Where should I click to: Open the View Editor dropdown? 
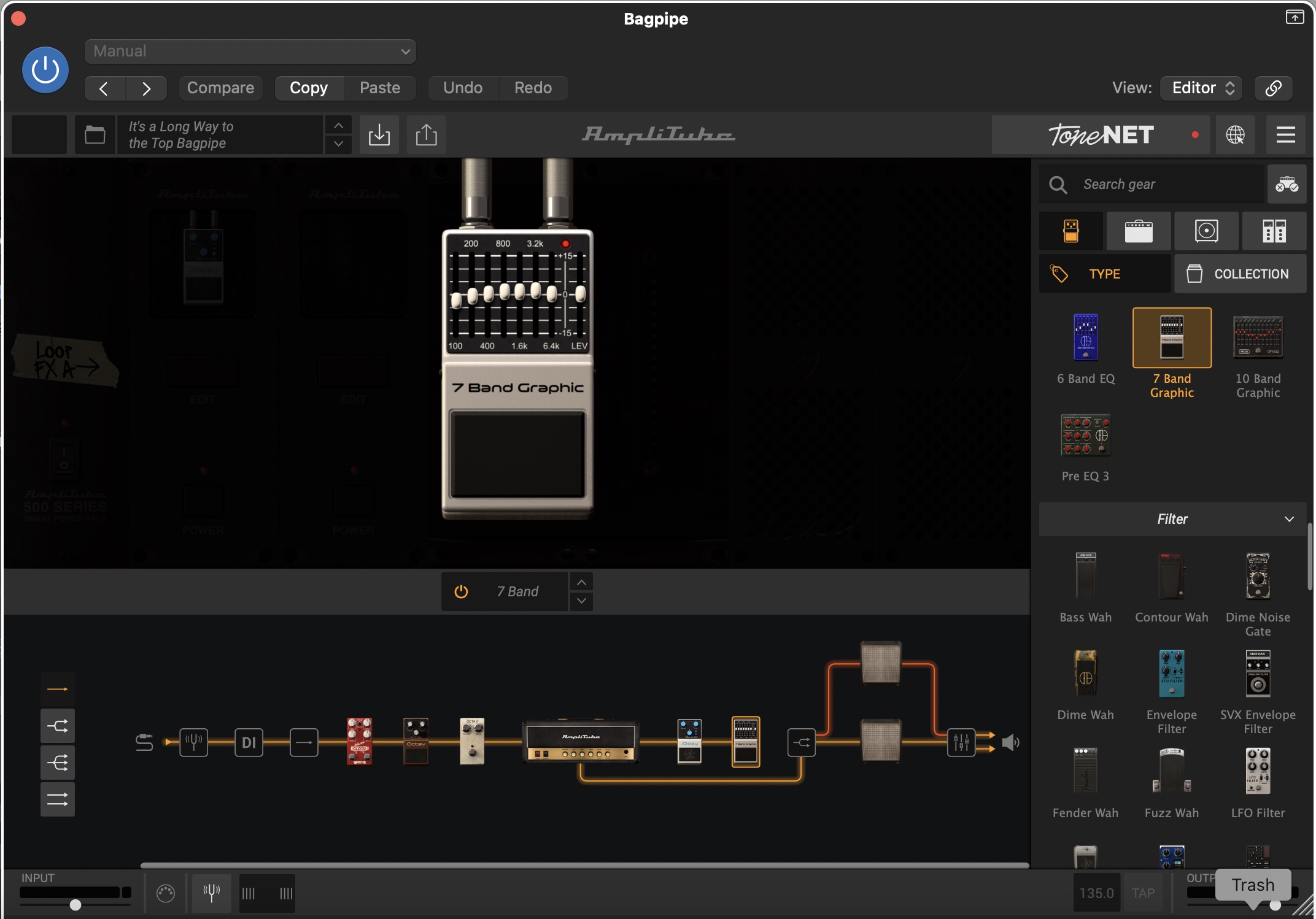point(1201,88)
